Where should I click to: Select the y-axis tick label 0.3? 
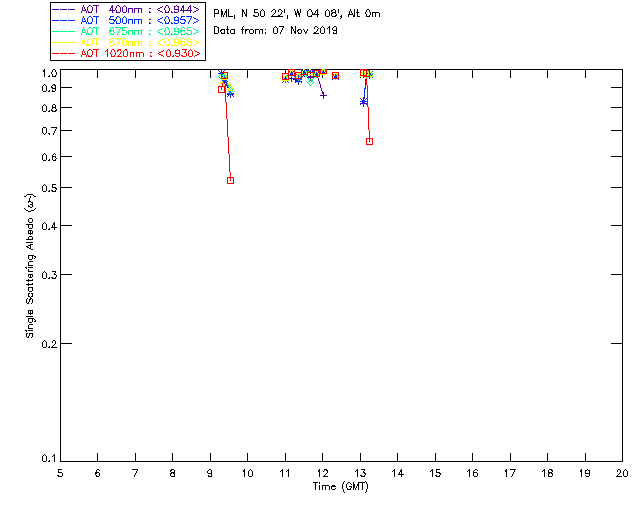(49, 275)
